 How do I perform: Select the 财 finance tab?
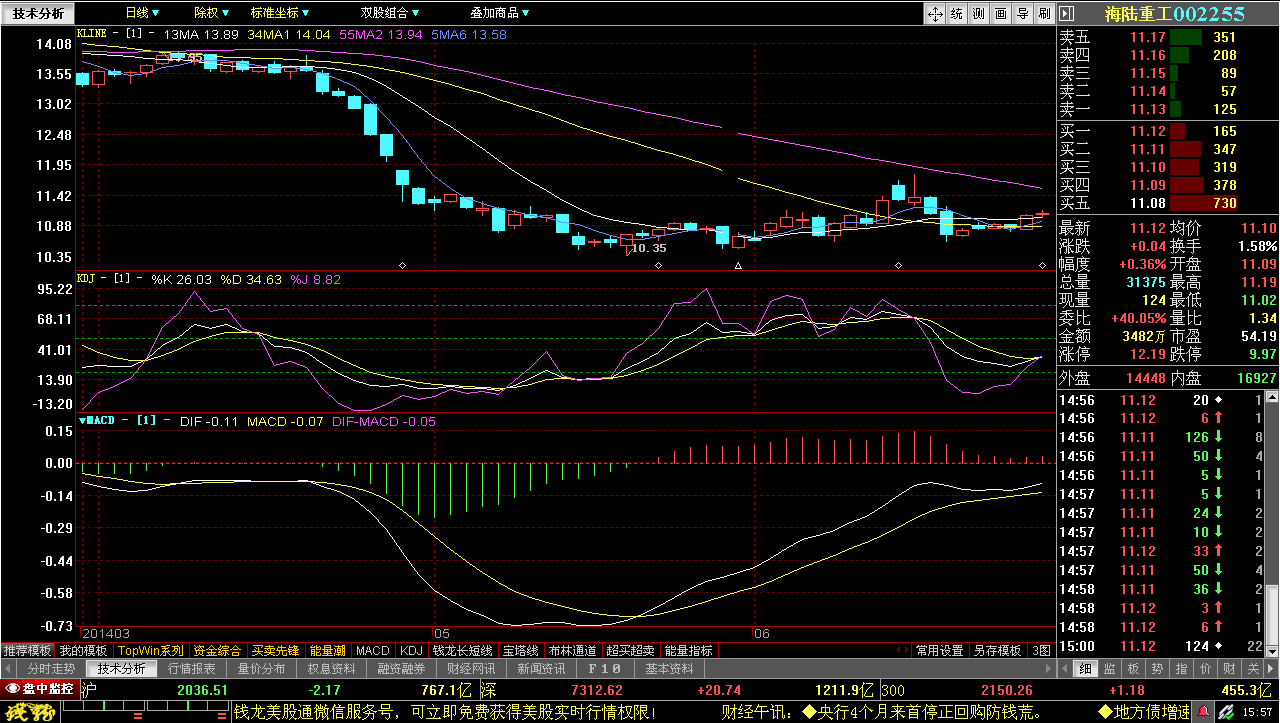(1230, 668)
